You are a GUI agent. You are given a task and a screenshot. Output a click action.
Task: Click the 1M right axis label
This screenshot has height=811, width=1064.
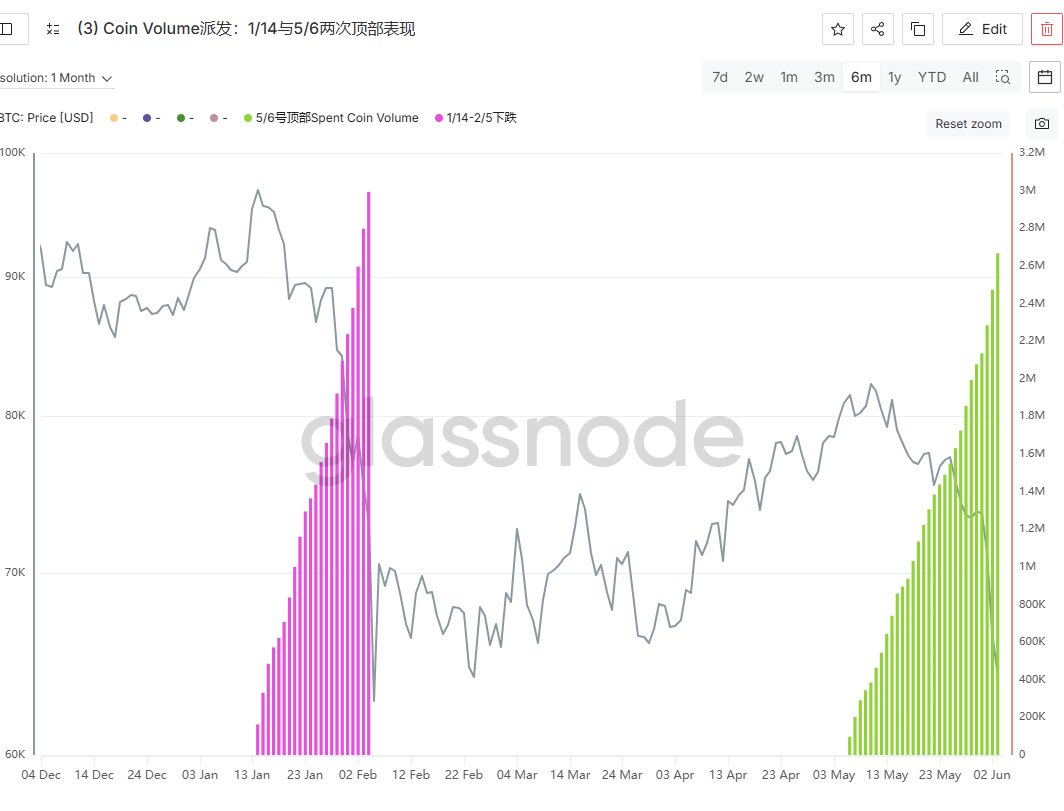1027,566
